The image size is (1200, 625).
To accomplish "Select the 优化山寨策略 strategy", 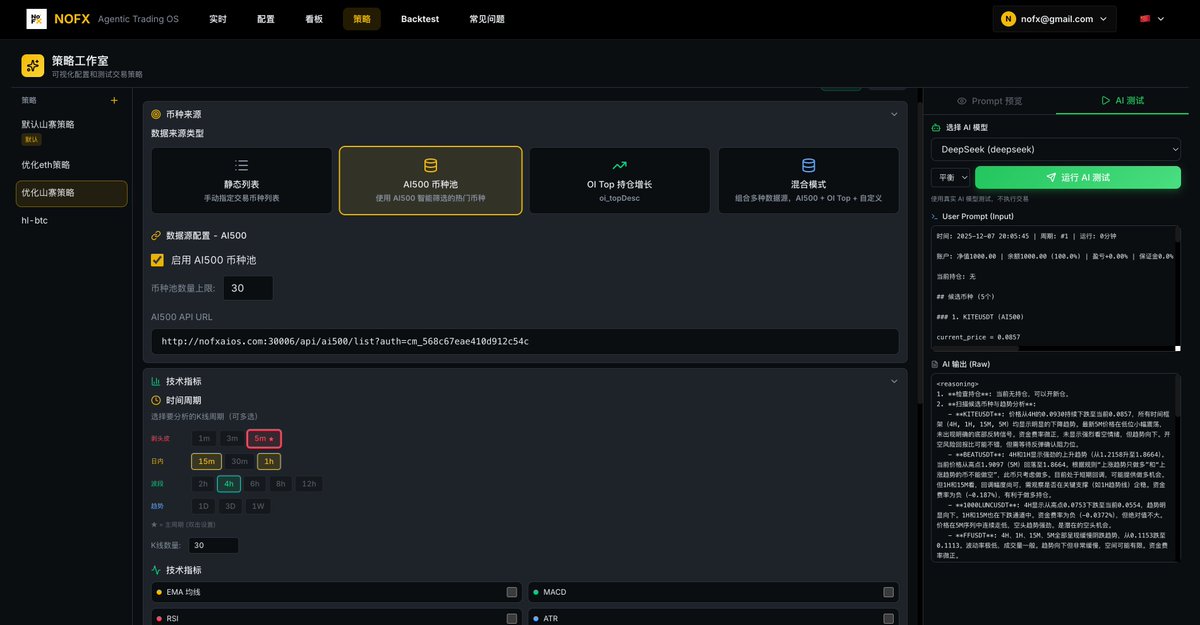I will [x=72, y=193].
